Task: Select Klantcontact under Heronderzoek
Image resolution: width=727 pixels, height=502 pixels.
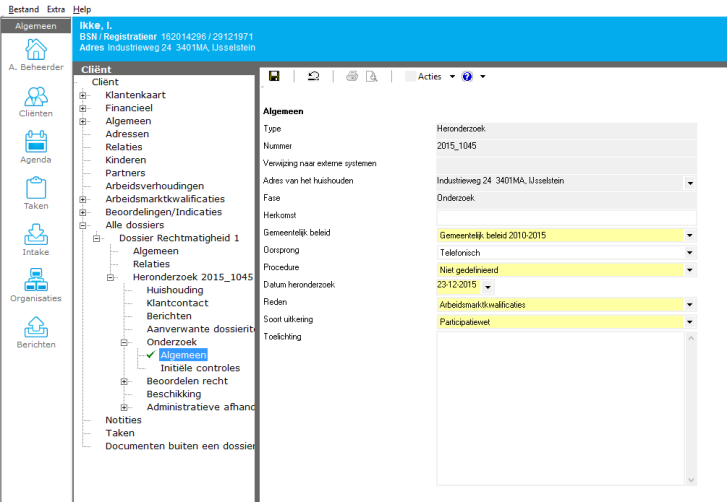Action: click(x=177, y=303)
